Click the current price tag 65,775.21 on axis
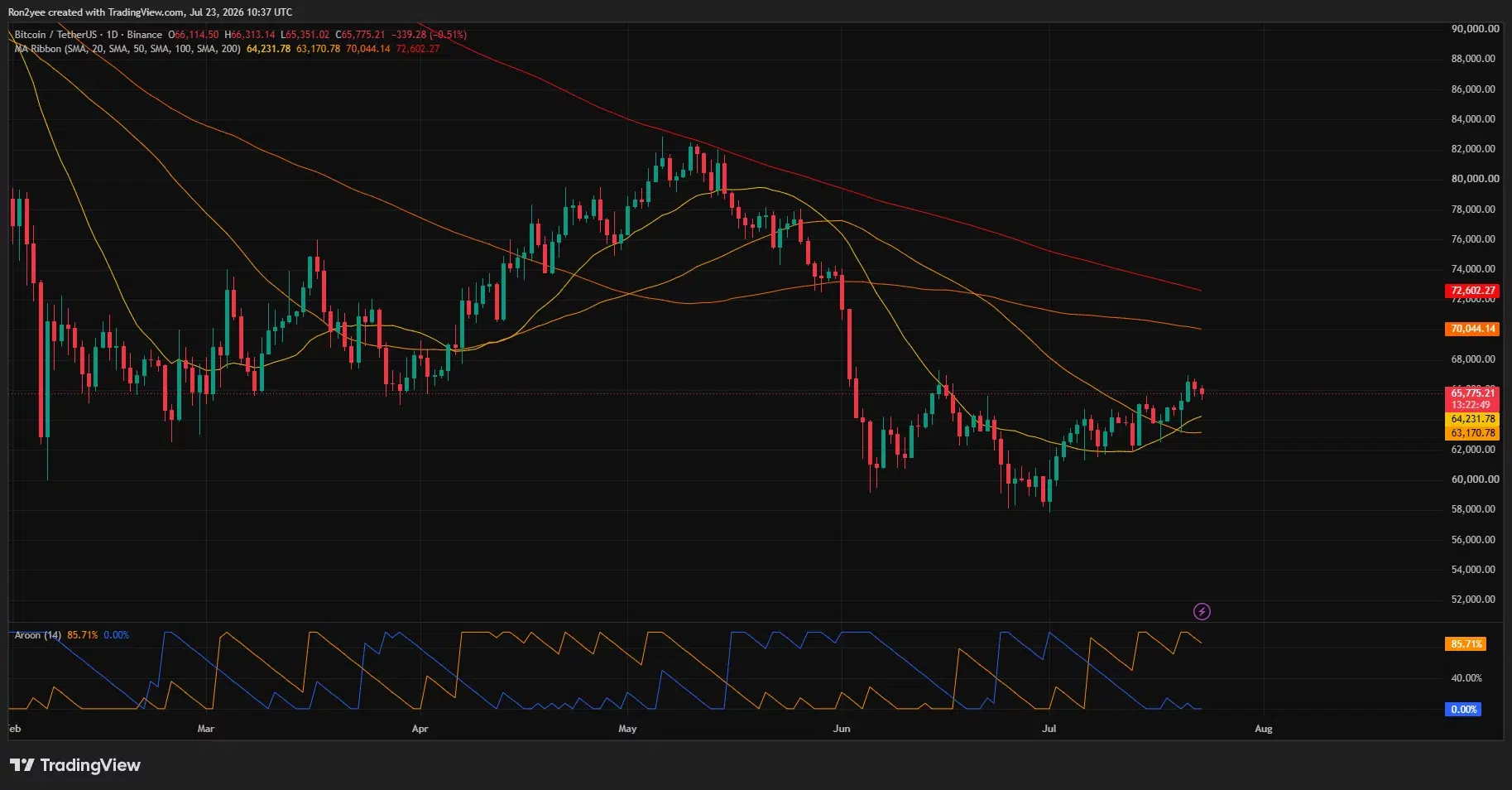 tap(1472, 393)
